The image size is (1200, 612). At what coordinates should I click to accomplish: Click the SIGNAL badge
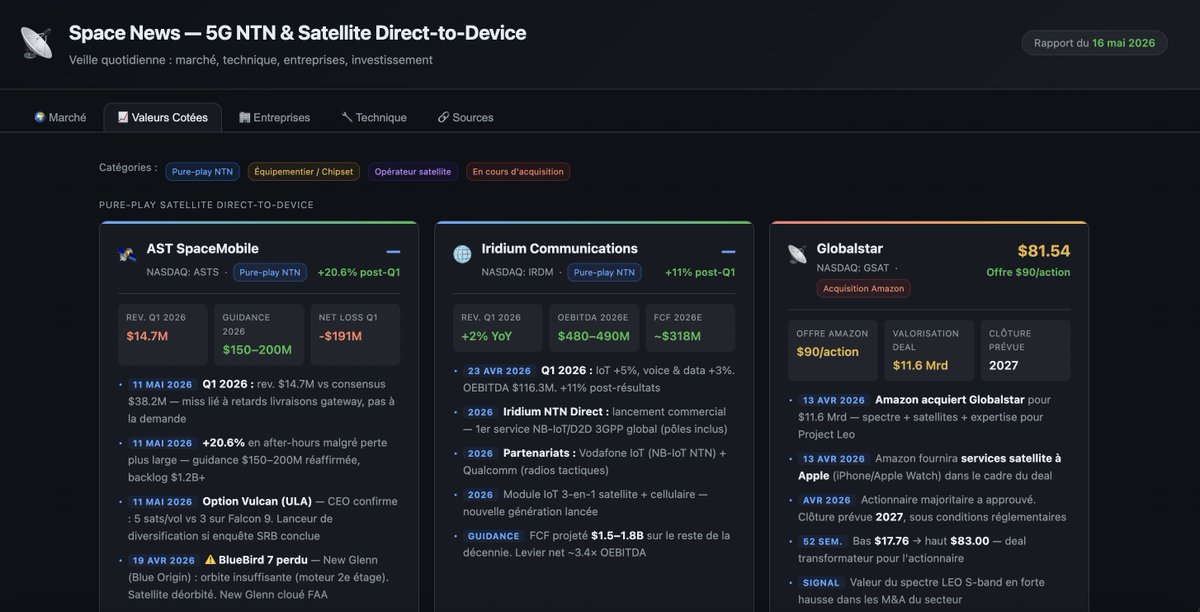pos(821,583)
